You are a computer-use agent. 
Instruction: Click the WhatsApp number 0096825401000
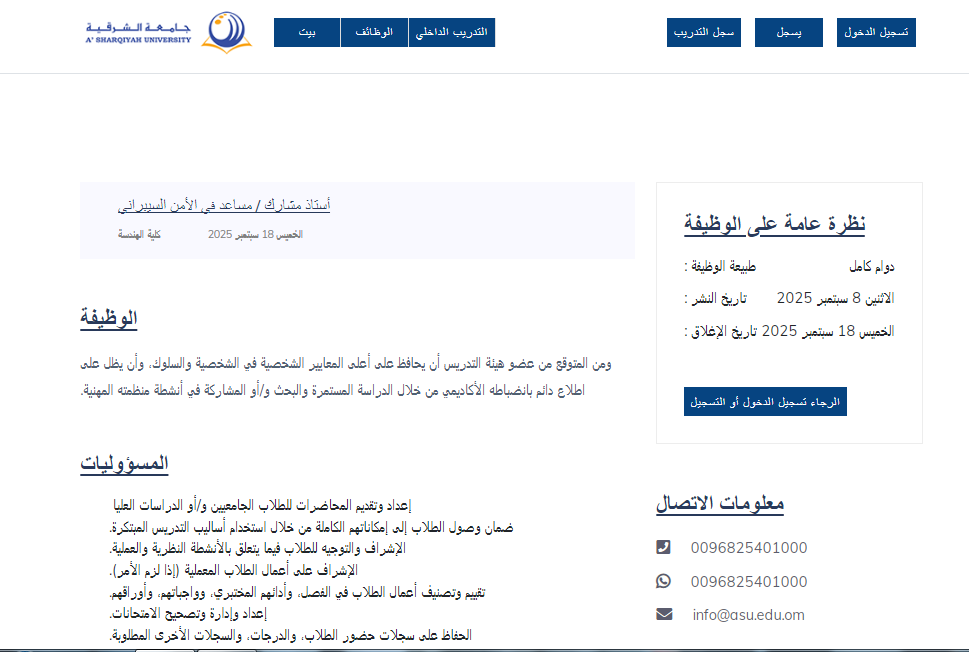click(x=748, y=581)
